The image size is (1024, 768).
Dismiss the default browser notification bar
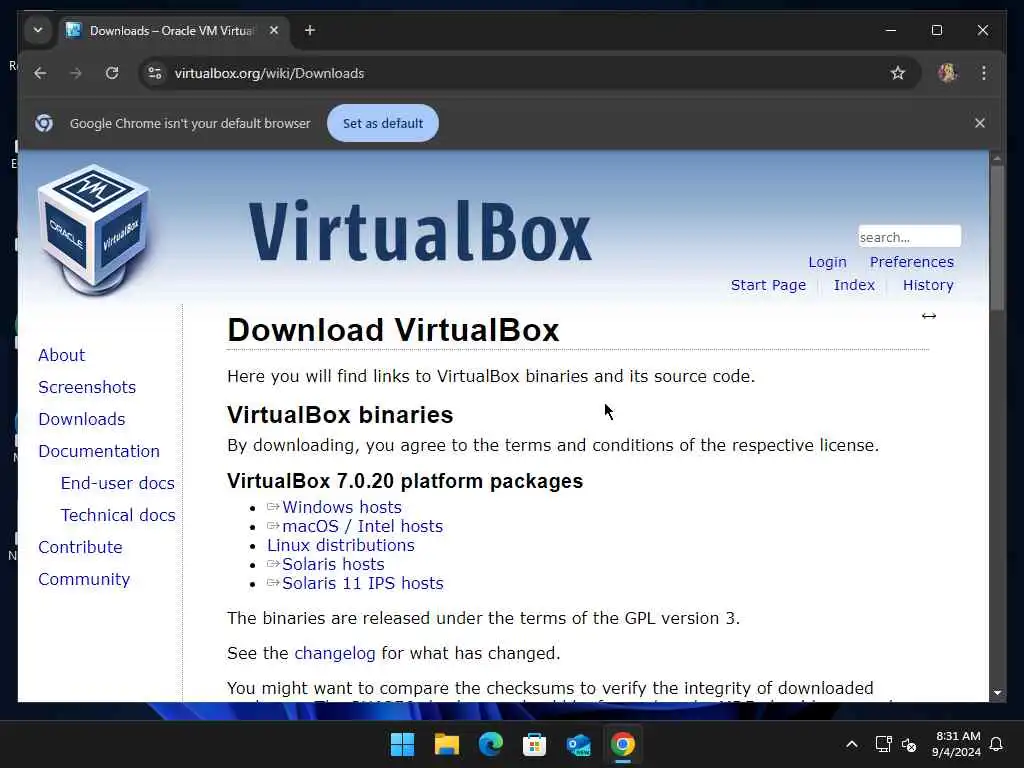[x=980, y=123]
